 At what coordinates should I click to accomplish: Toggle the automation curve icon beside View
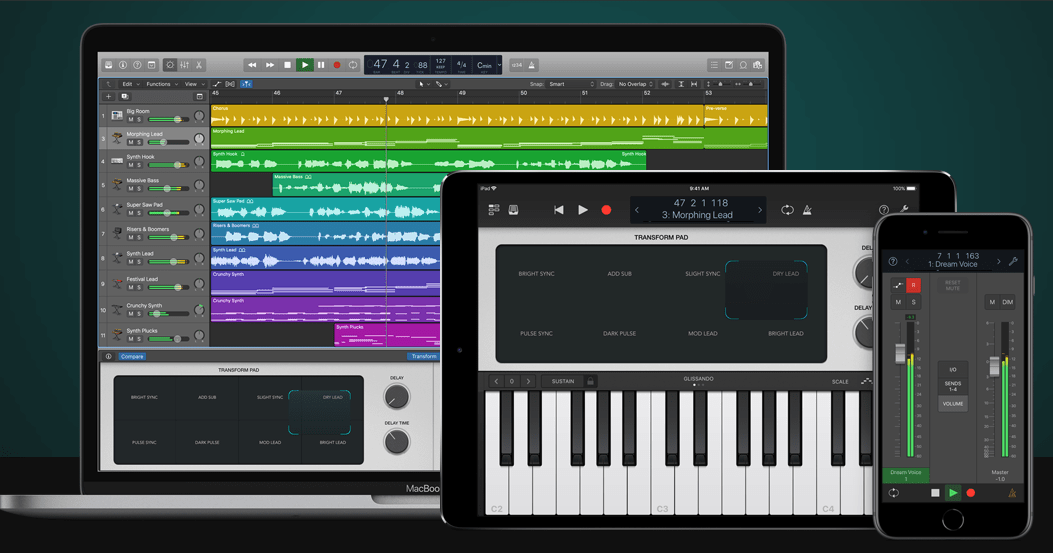point(217,84)
